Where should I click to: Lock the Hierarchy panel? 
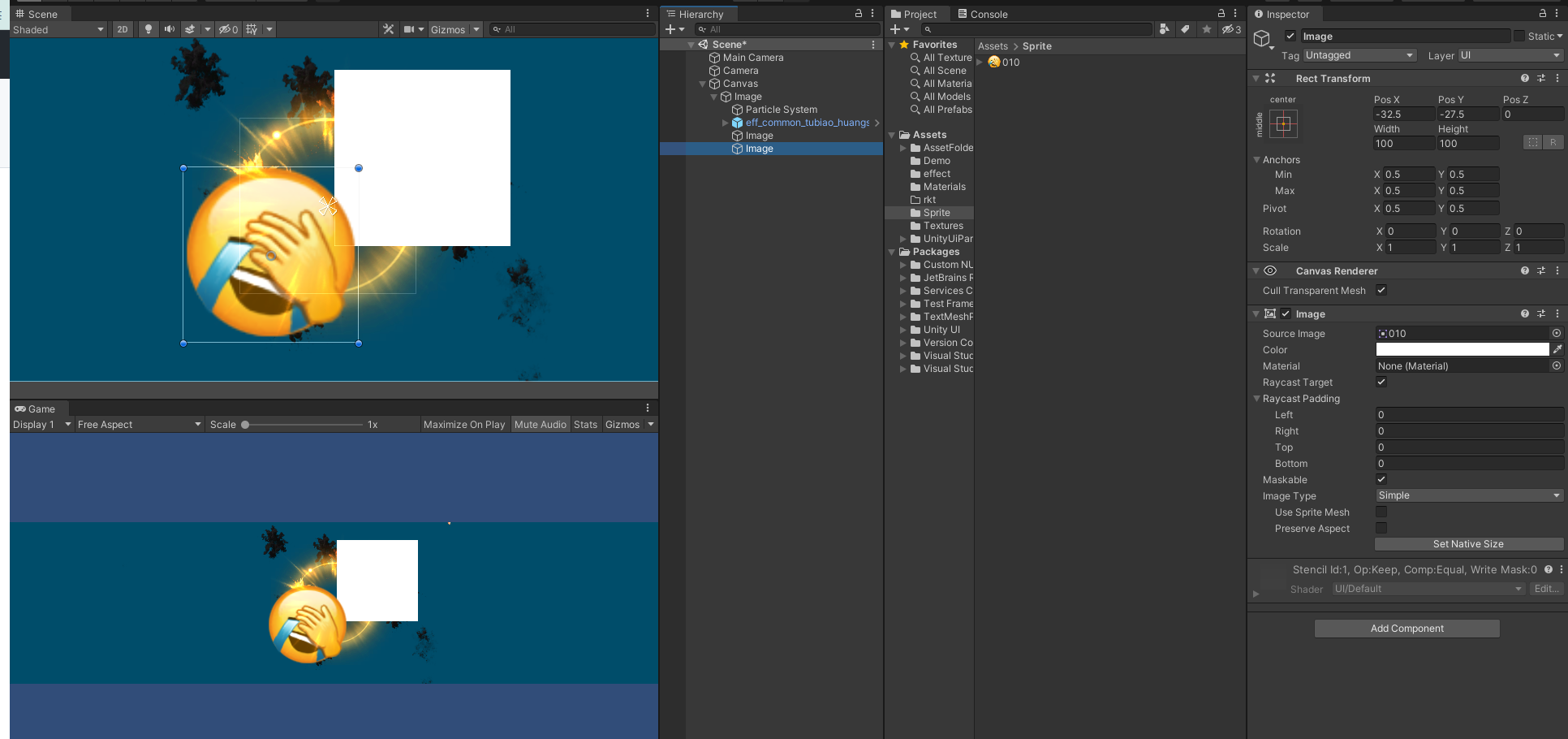click(x=859, y=14)
